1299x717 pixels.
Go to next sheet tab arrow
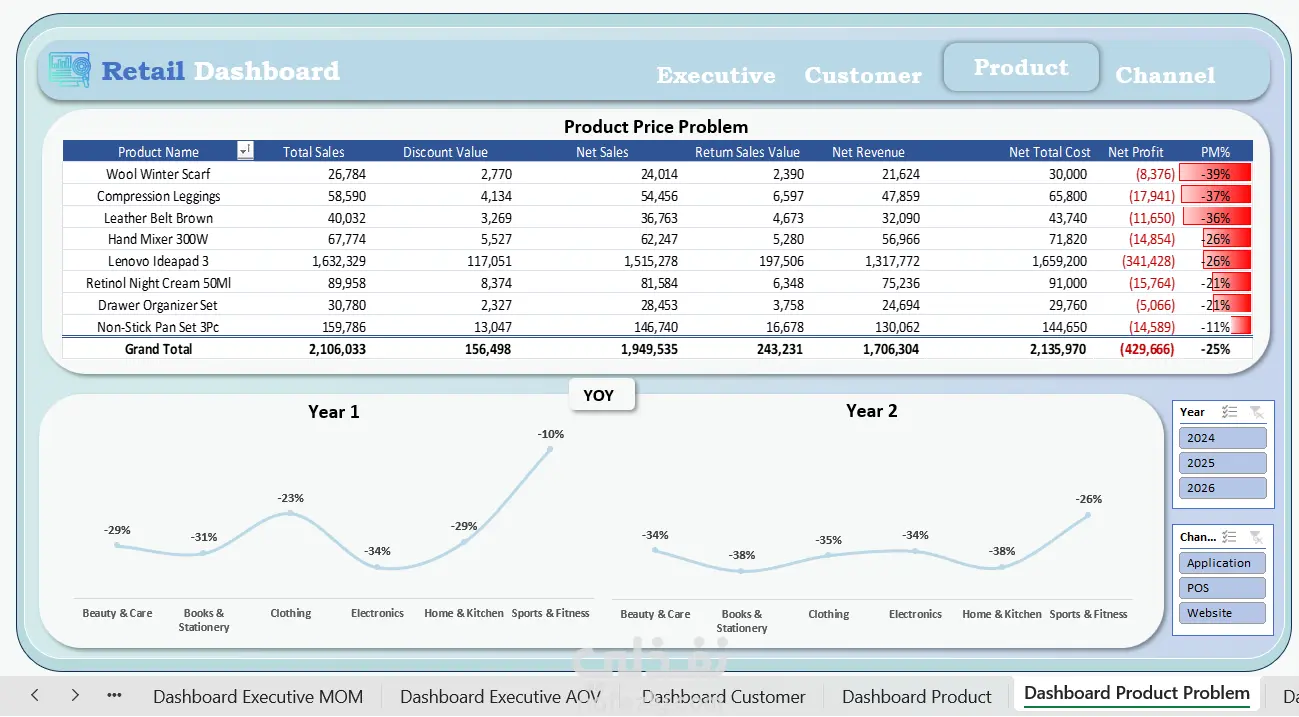[75, 695]
